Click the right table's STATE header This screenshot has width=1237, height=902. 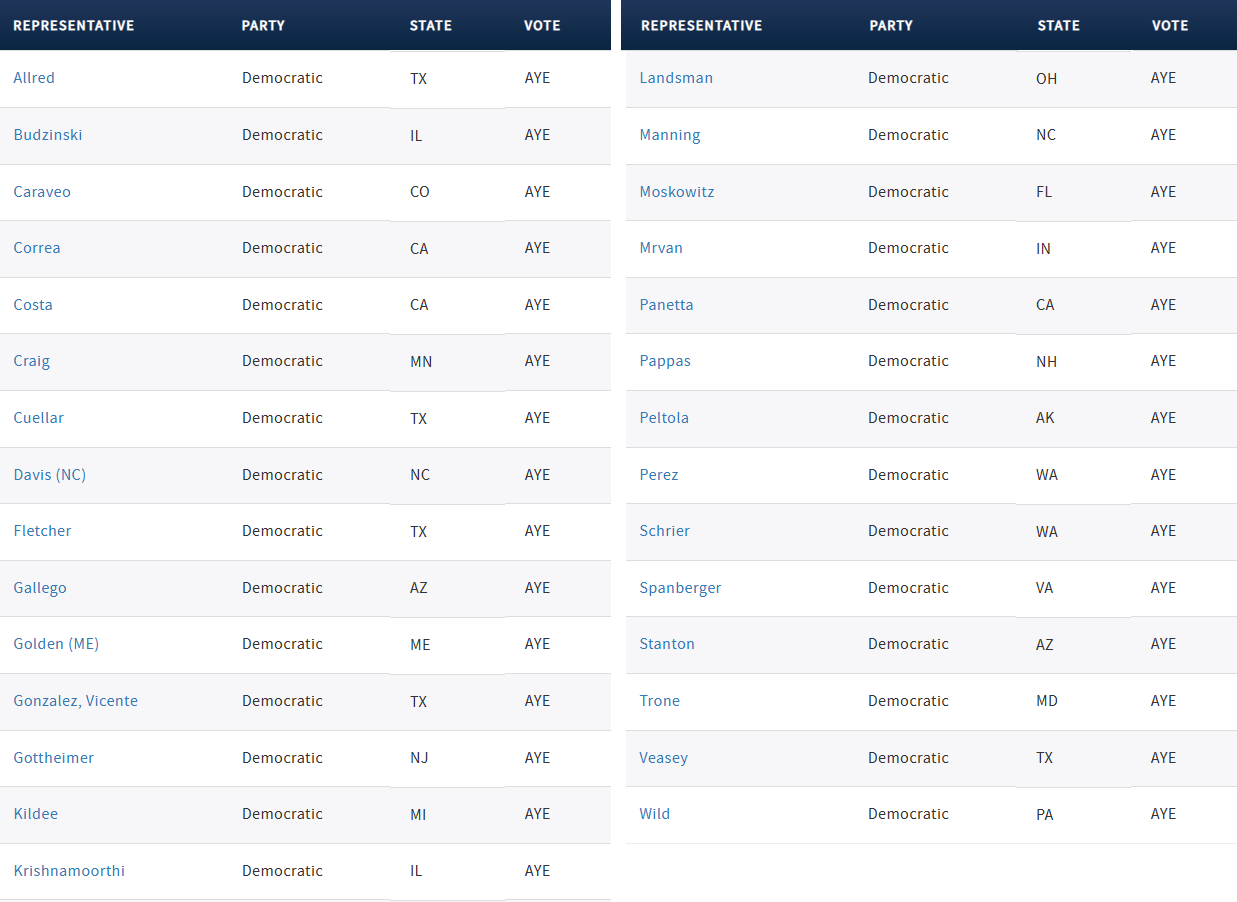(x=1058, y=25)
